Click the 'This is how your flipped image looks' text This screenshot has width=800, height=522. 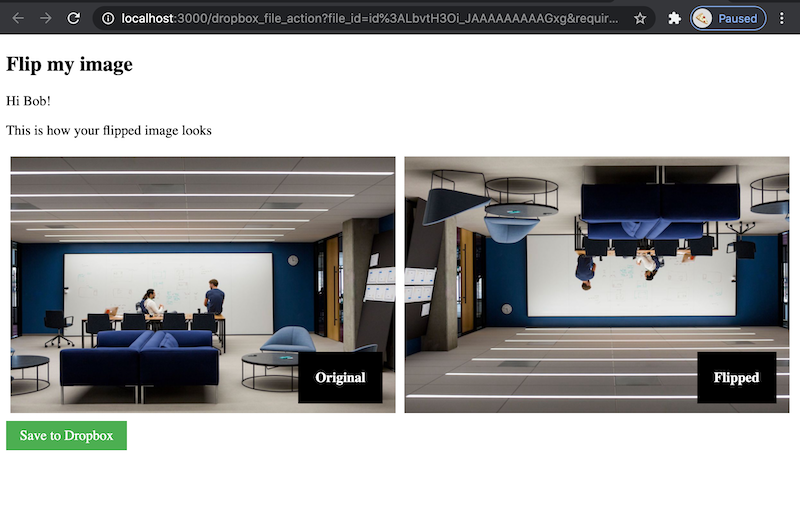pyautogui.click(x=109, y=131)
